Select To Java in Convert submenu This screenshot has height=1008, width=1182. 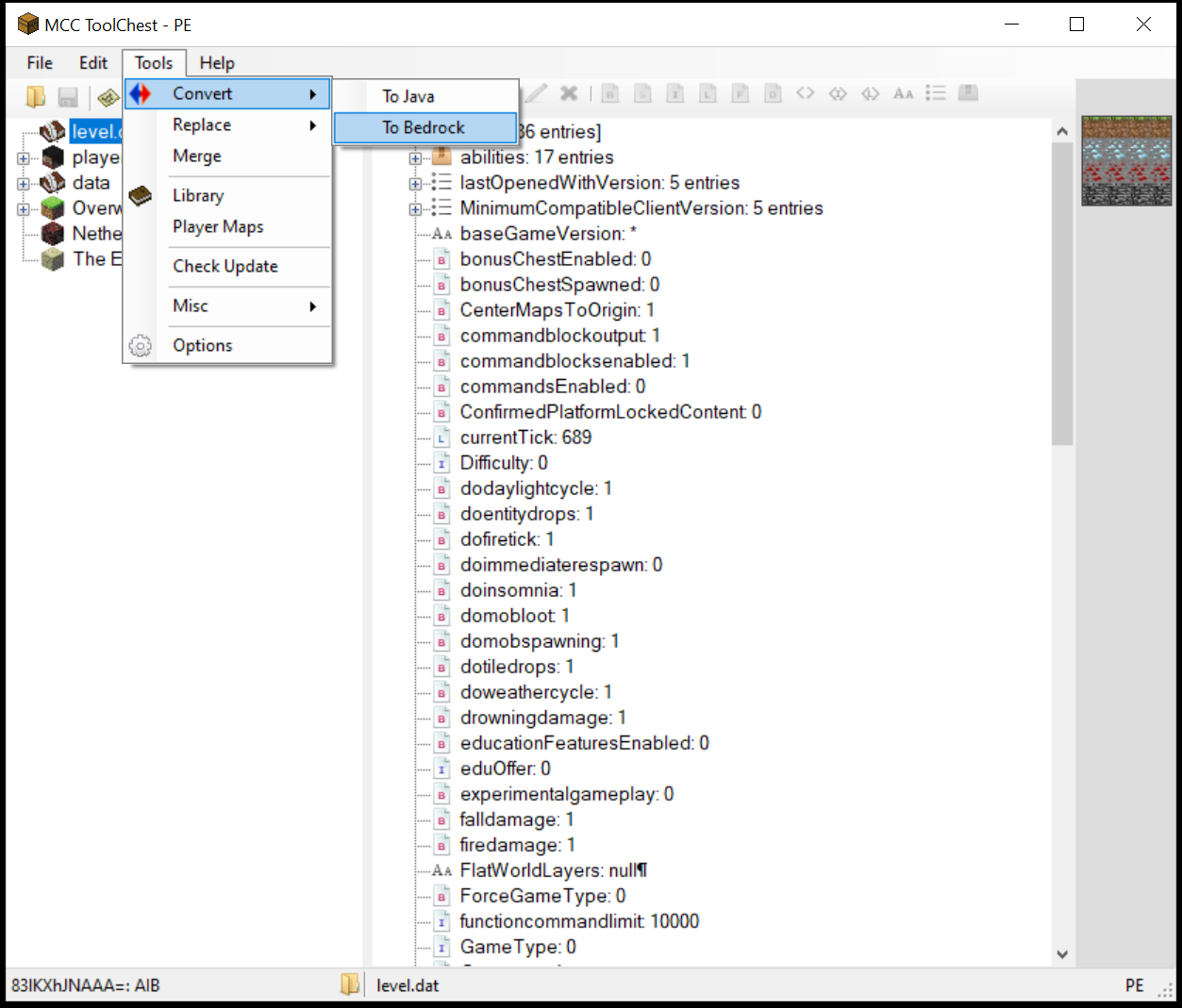tap(408, 96)
